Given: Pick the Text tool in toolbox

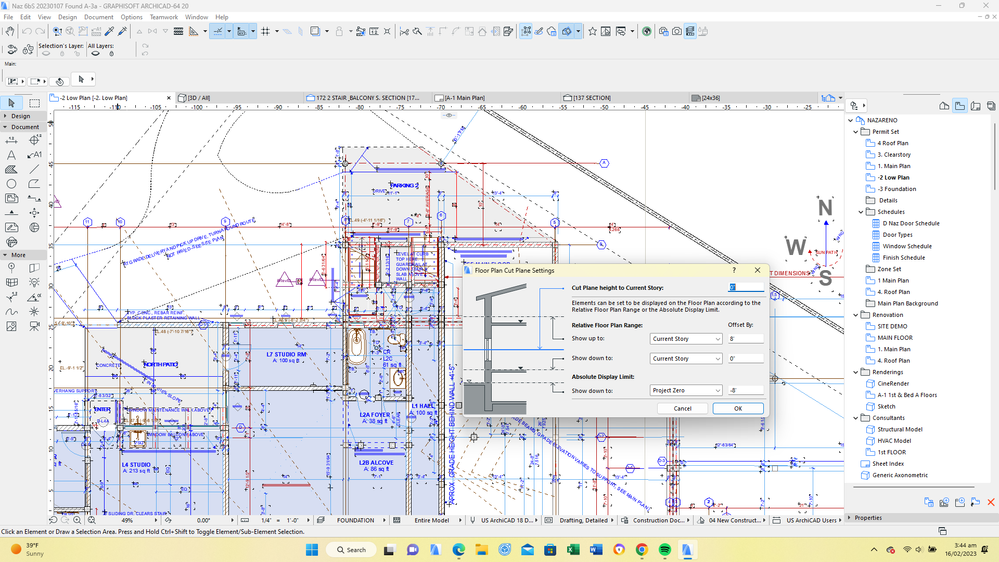Looking at the screenshot, I should pyautogui.click(x=11, y=155).
